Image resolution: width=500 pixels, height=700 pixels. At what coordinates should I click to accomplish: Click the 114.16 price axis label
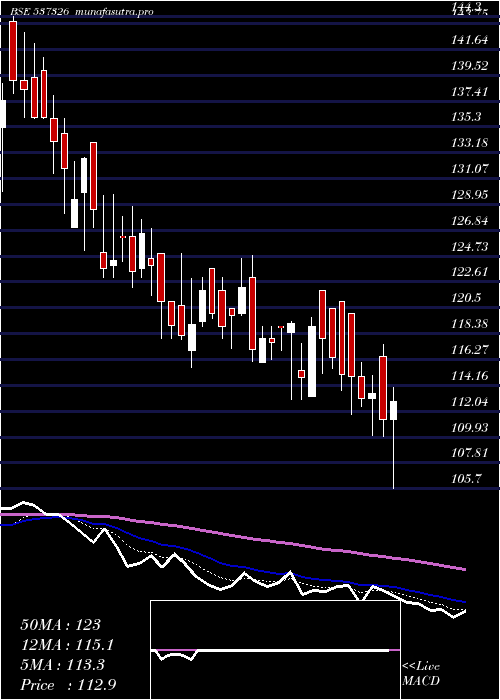(469, 376)
